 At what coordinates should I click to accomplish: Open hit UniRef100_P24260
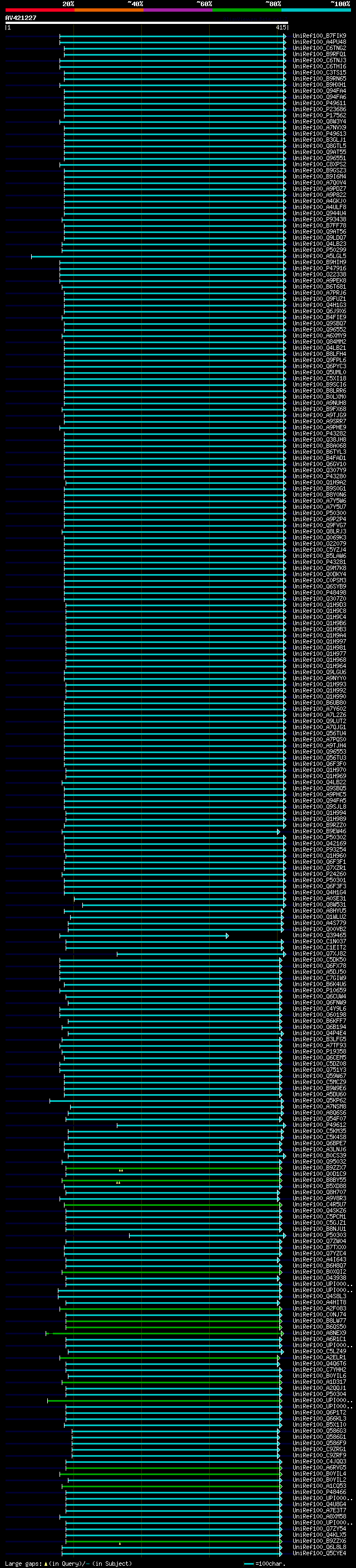(x=319, y=874)
